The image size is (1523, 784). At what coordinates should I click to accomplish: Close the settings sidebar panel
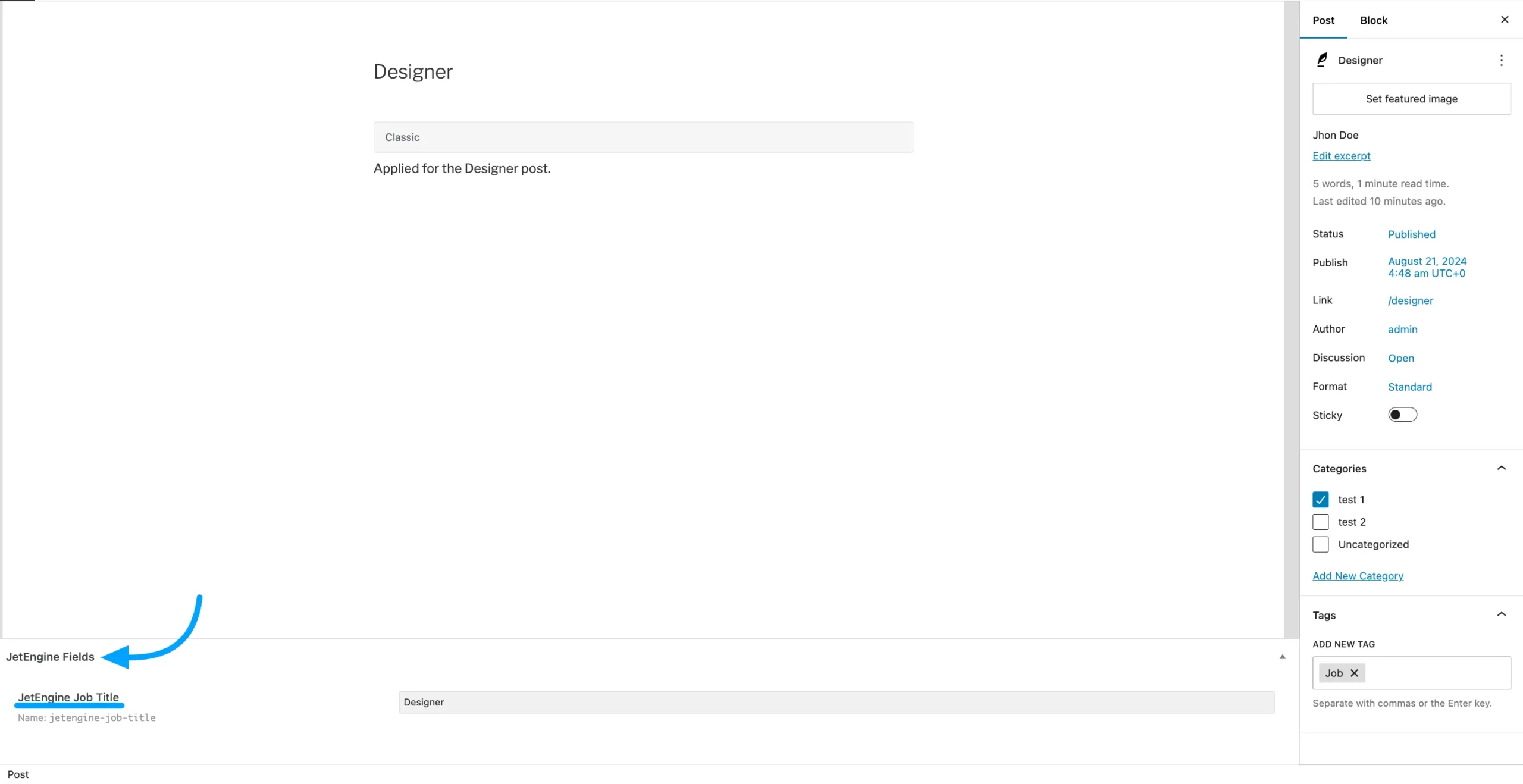(x=1505, y=20)
